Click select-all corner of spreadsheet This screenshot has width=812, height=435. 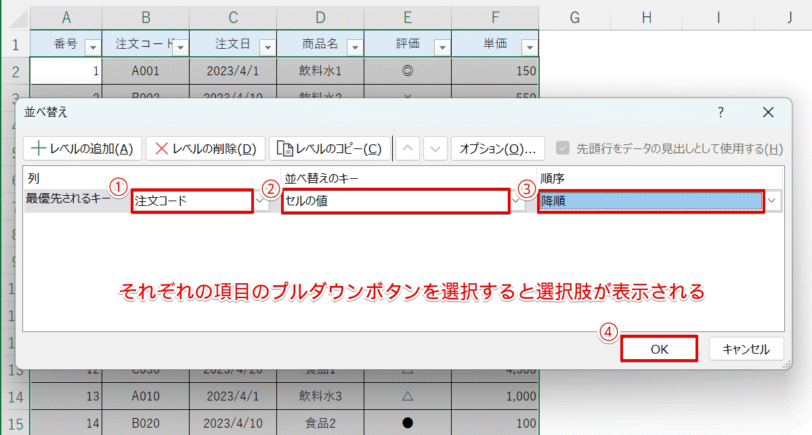click(18, 19)
